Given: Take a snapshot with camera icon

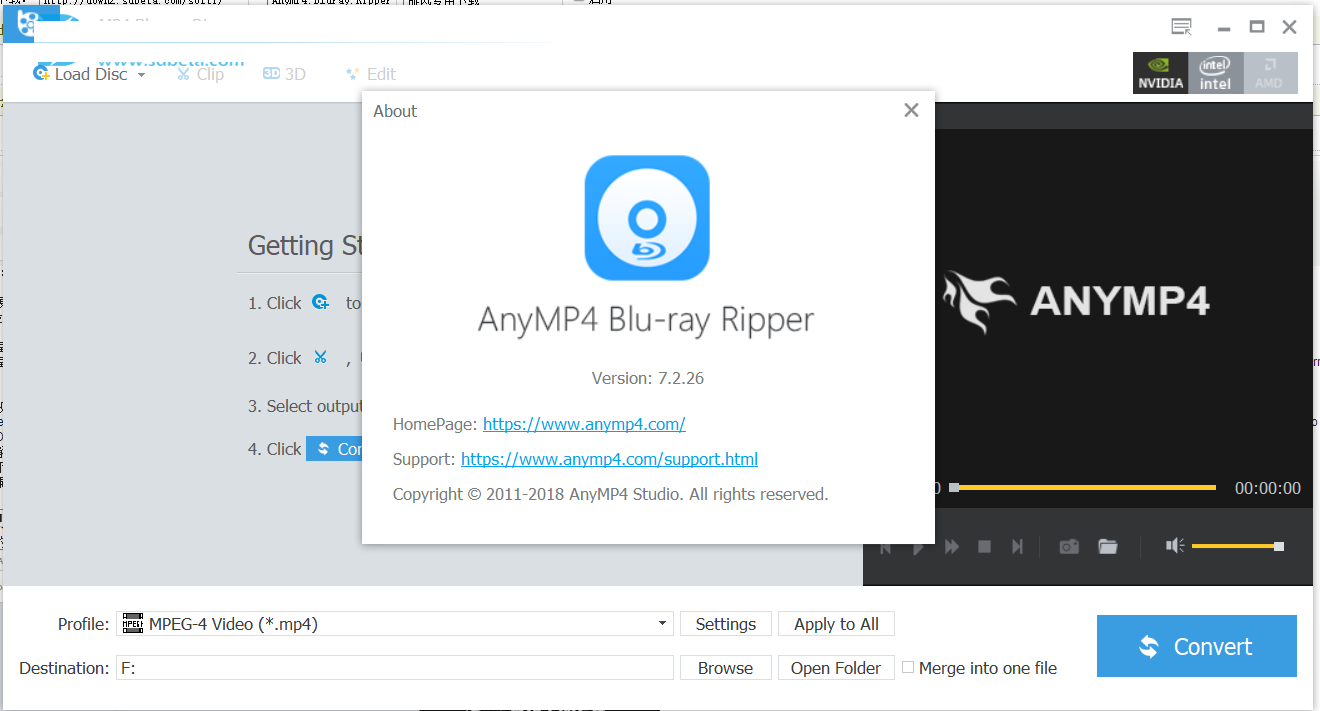Looking at the screenshot, I should click(x=1069, y=546).
